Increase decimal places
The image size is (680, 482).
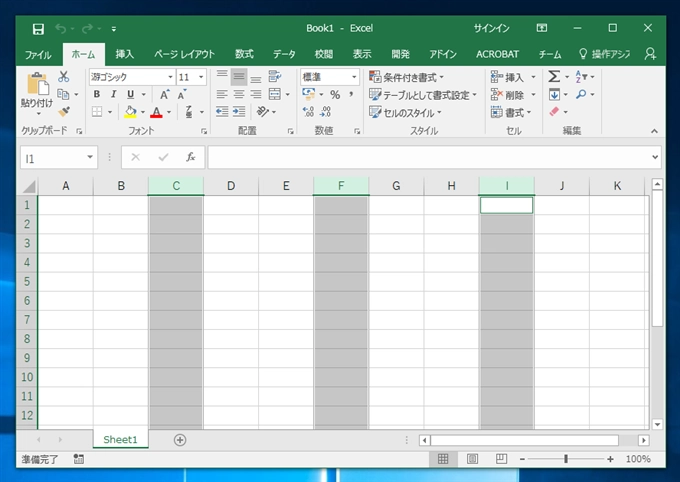tap(308, 112)
